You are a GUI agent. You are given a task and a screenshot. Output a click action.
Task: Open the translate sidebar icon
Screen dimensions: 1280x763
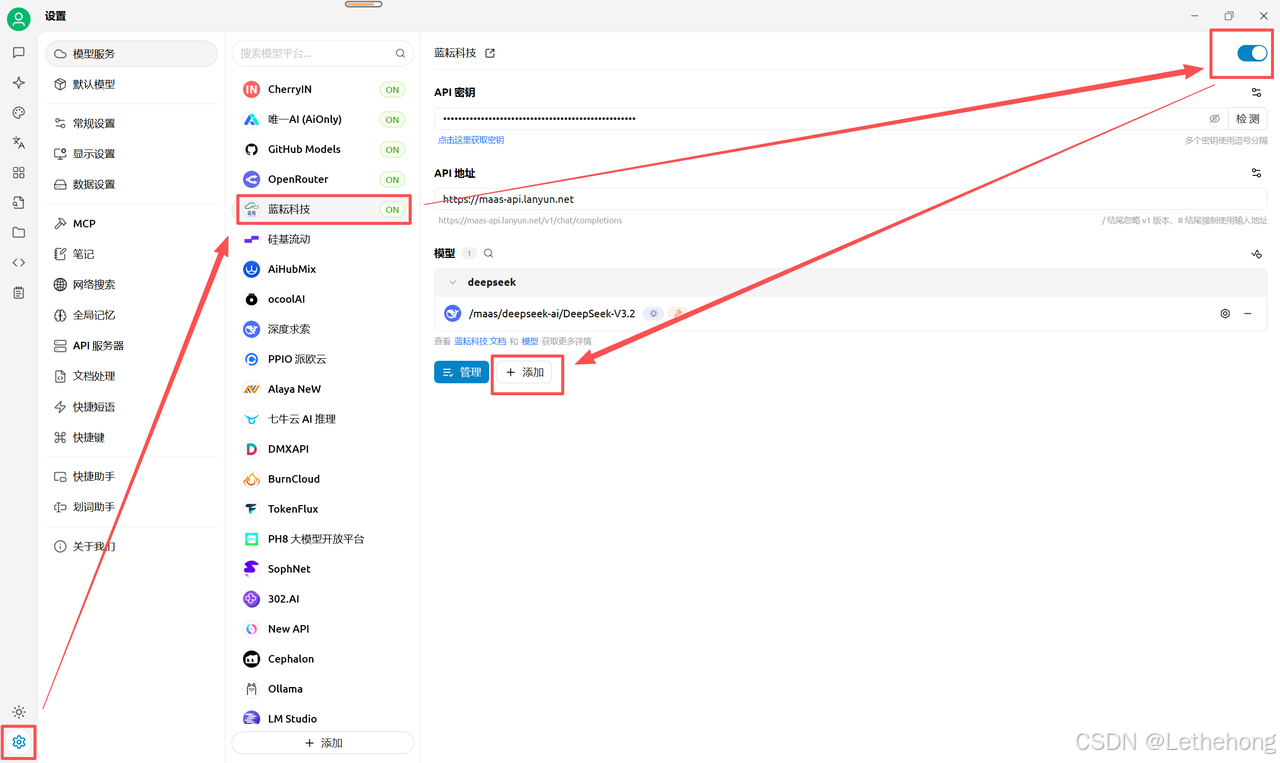pos(19,143)
